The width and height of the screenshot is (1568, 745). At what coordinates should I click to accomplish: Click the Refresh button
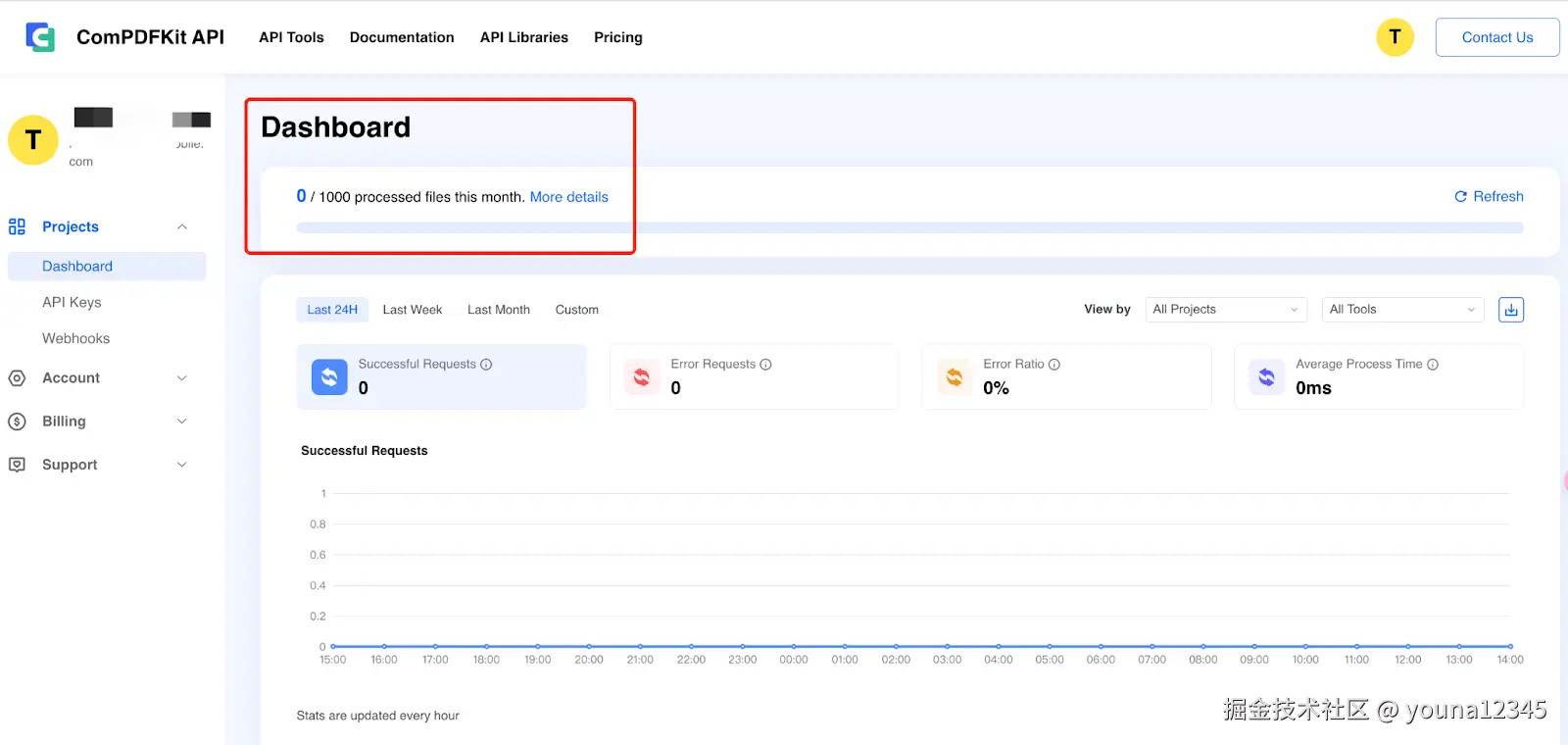[x=1489, y=197]
